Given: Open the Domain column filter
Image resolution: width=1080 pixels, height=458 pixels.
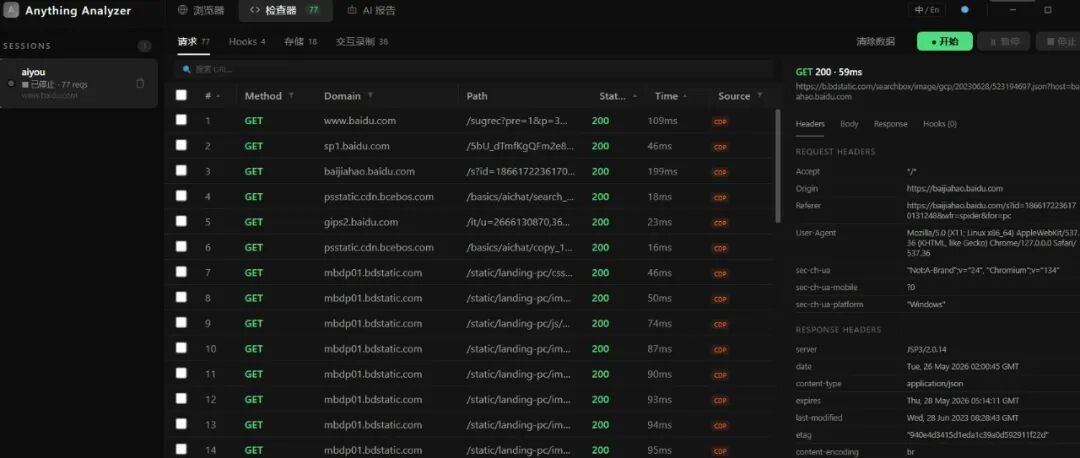Looking at the screenshot, I should (x=371, y=96).
